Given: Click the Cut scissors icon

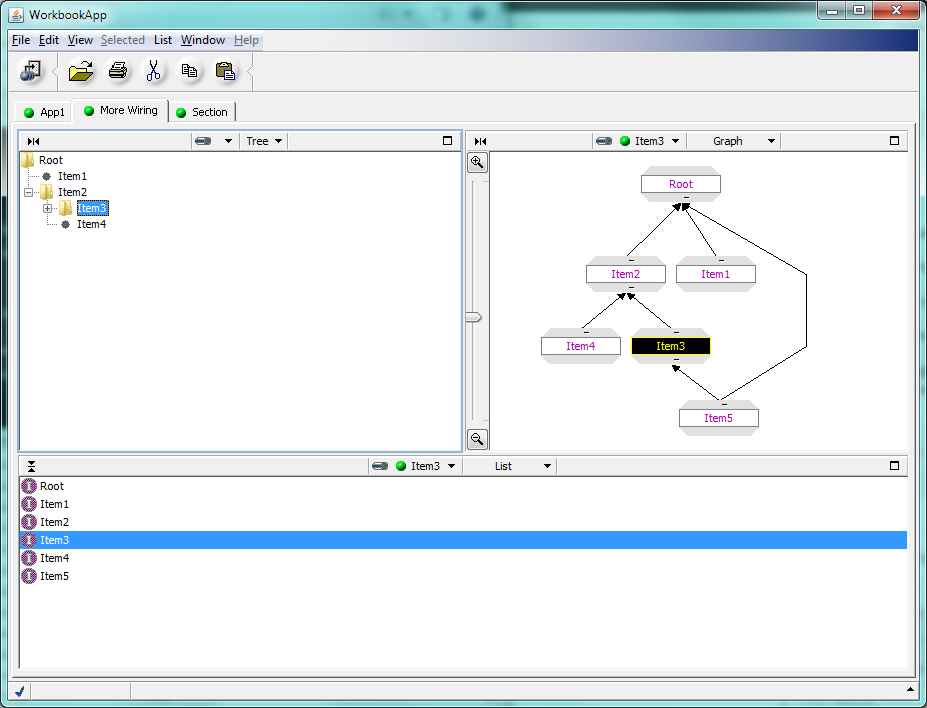Looking at the screenshot, I should click(x=153, y=71).
